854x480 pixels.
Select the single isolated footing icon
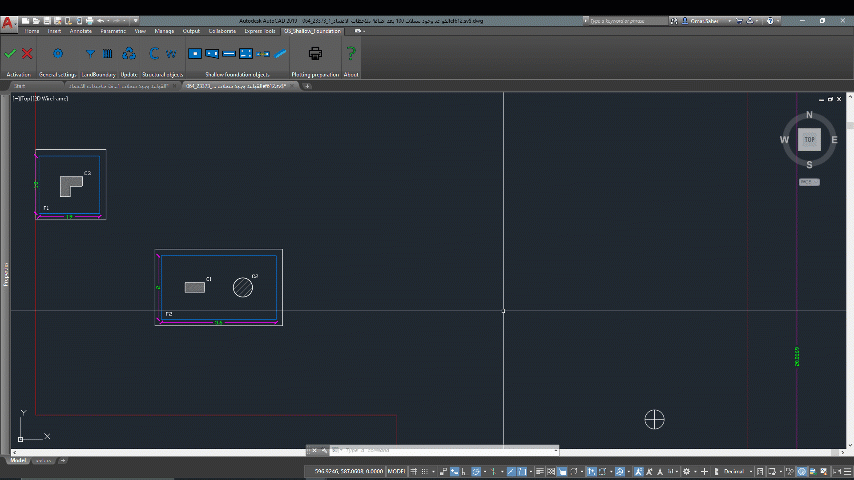[195, 53]
